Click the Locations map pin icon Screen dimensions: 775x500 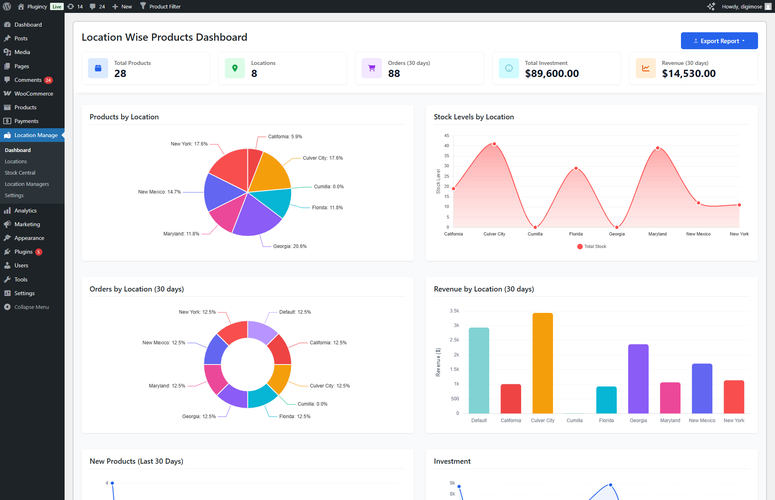click(x=235, y=68)
